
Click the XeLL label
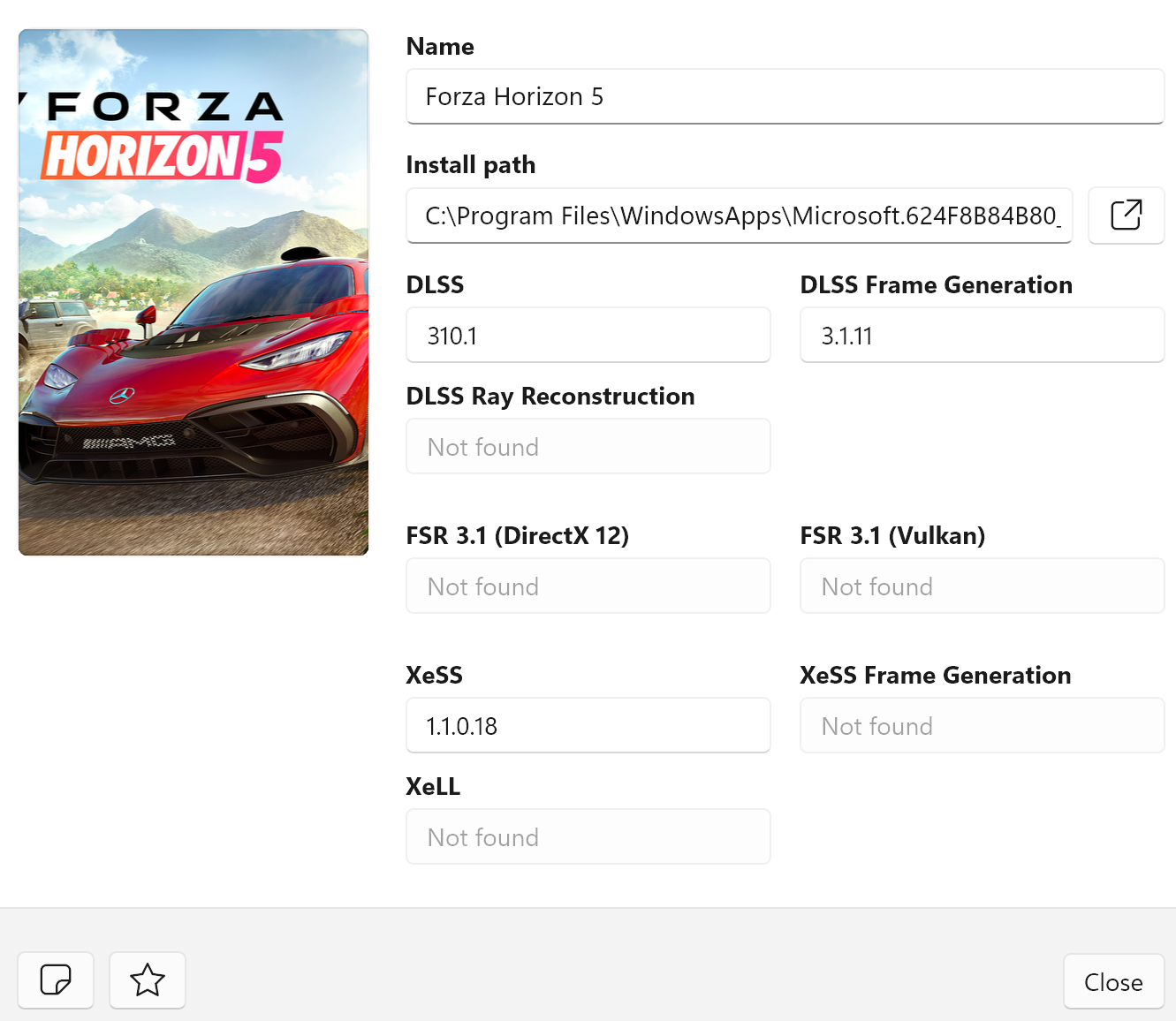pyautogui.click(x=433, y=786)
